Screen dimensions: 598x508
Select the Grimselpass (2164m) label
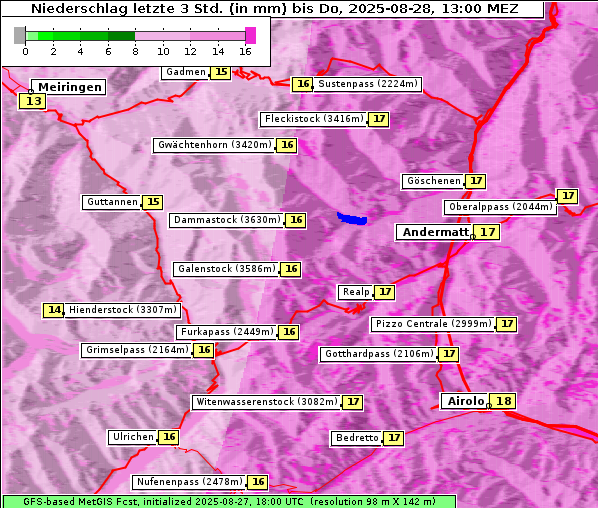137,350
